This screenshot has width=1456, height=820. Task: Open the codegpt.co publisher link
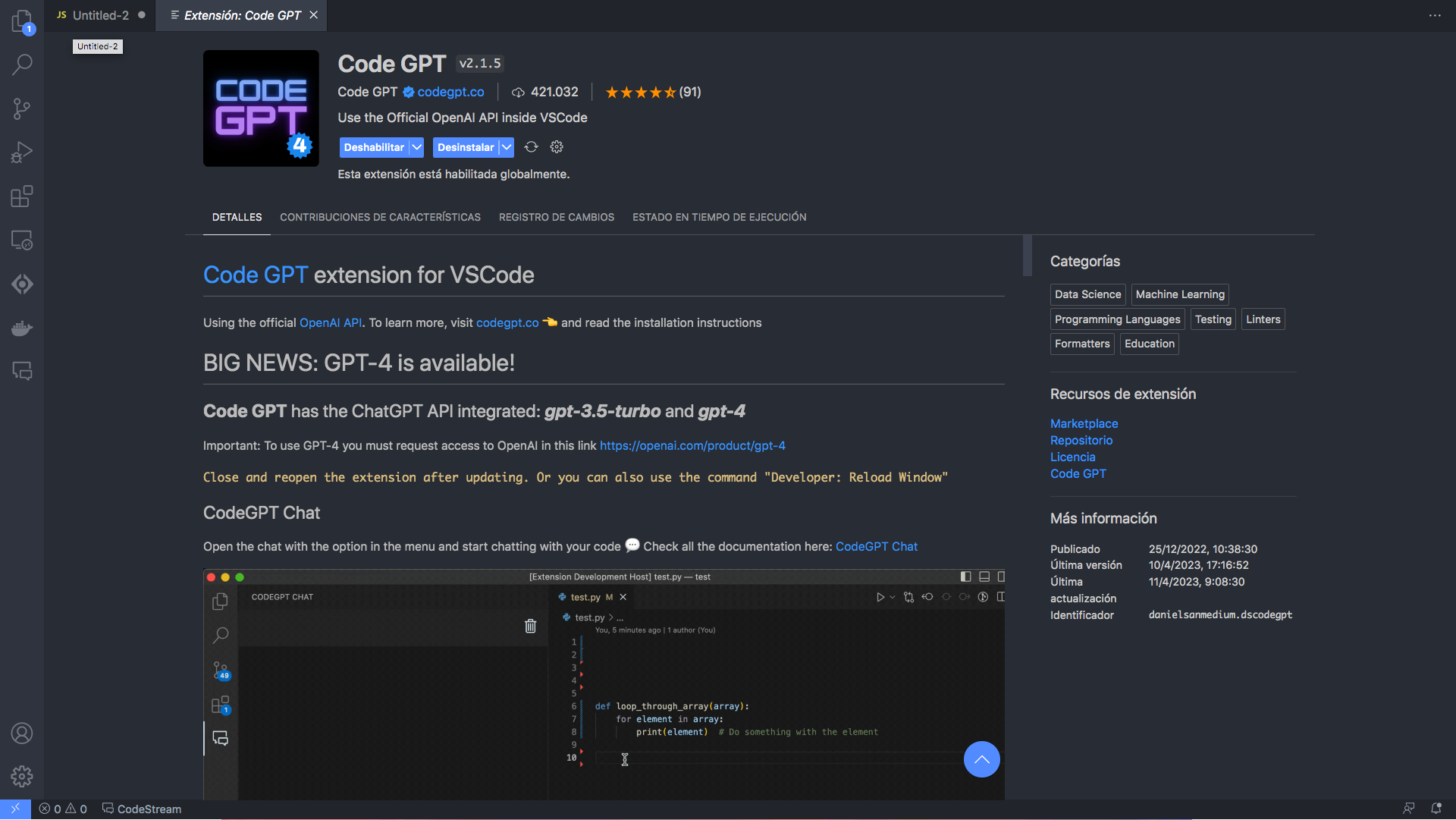click(450, 92)
